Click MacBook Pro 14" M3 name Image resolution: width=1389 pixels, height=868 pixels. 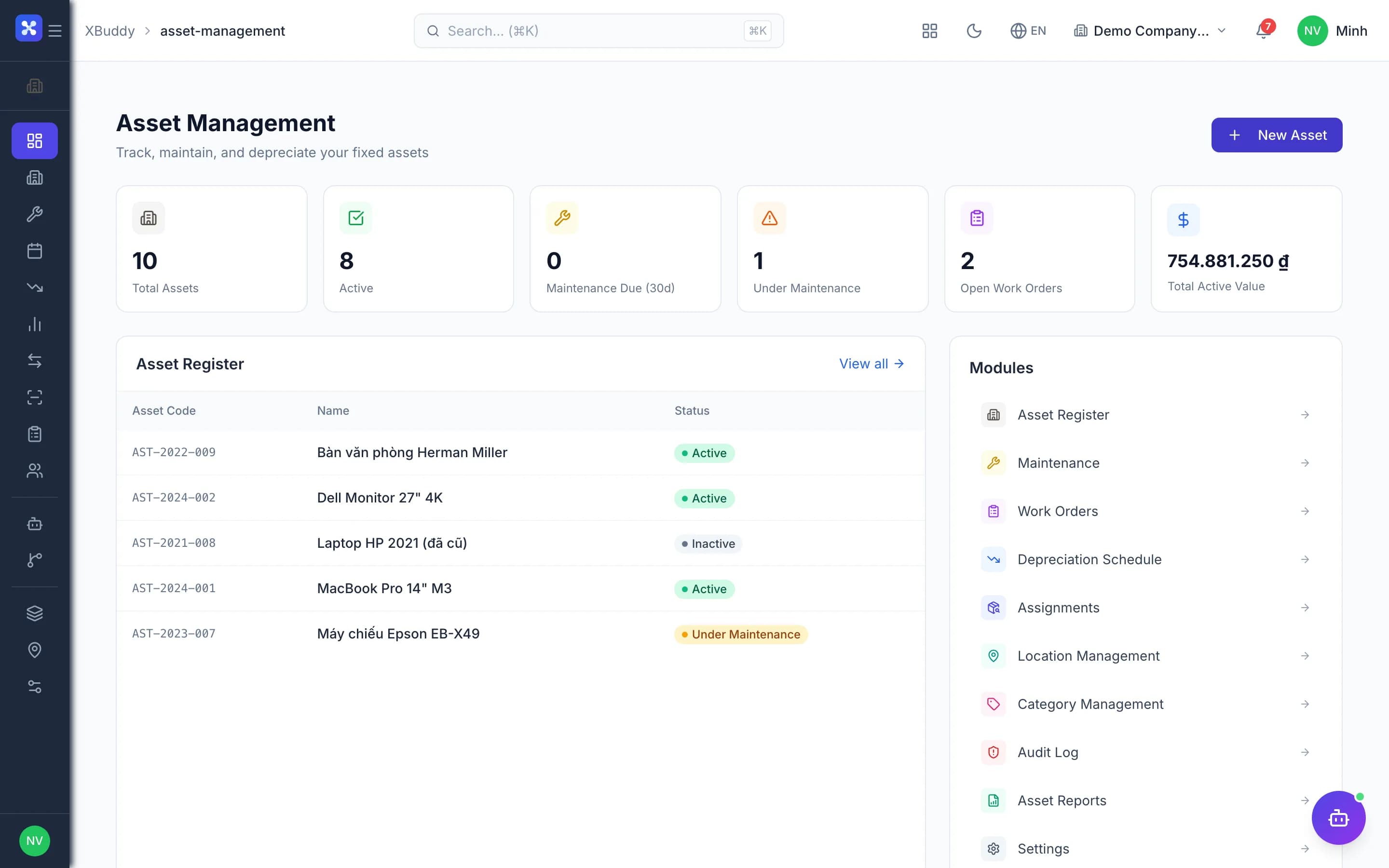[x=384, y=588]
